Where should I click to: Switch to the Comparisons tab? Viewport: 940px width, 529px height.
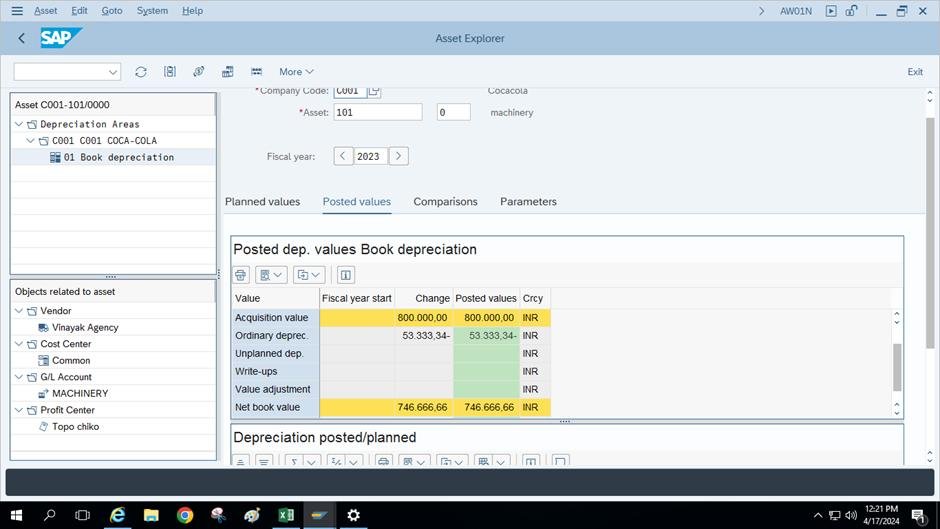pyautogui.click(x=445, y=202)
